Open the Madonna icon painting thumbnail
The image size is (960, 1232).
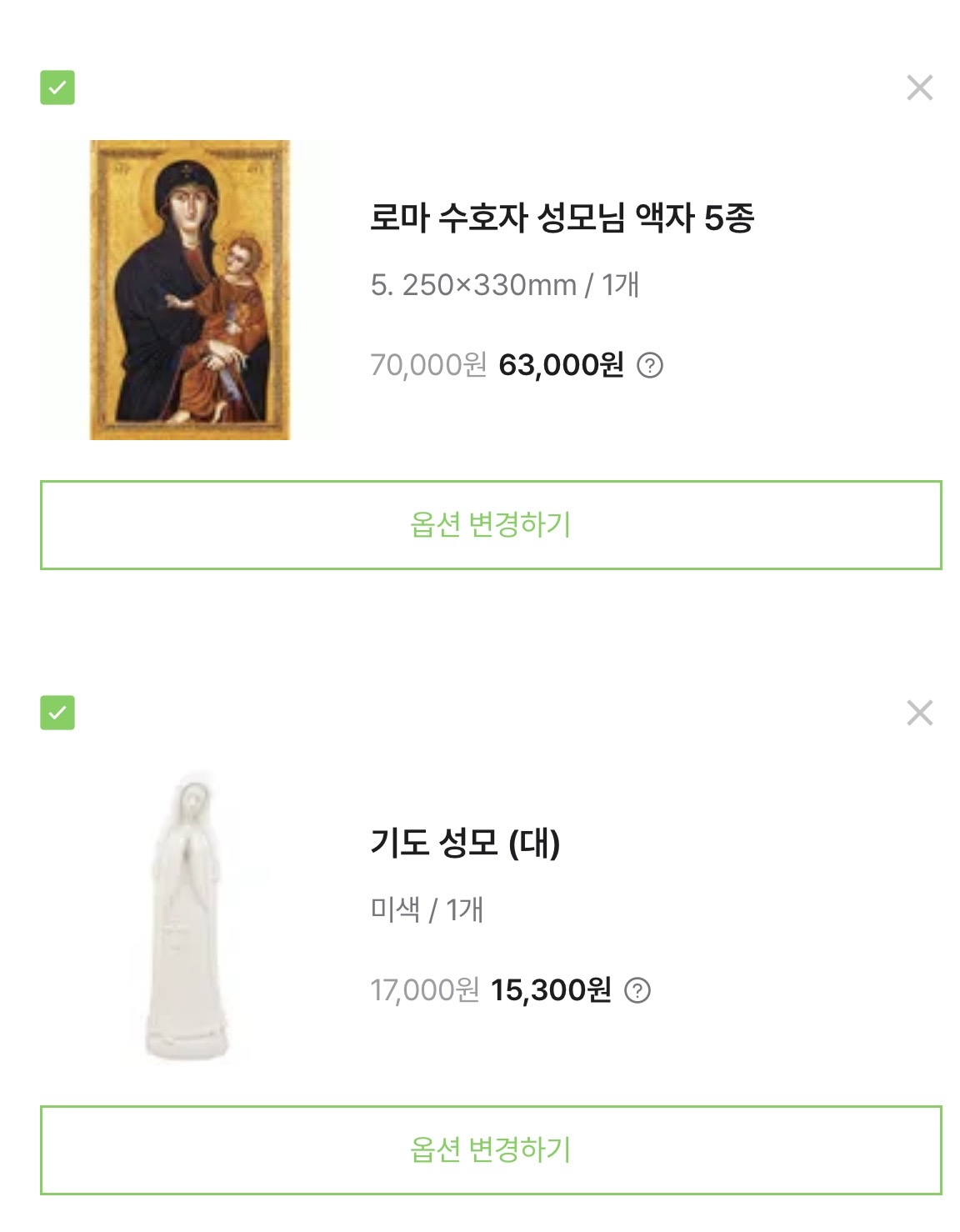pyautogui.click(x=190, y=290)
